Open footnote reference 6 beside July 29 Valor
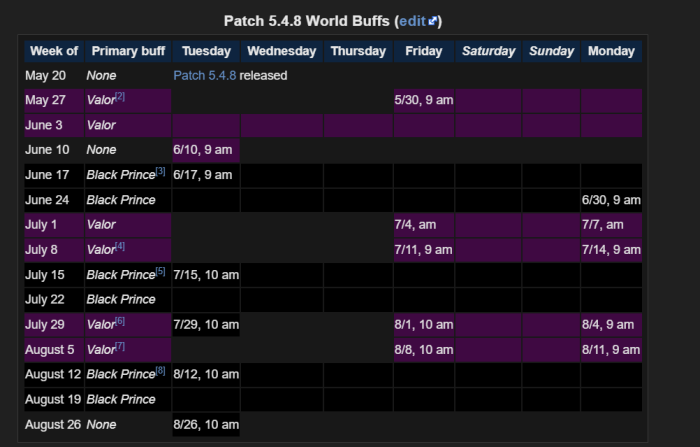Viewport: 700px width, 447px height. click(120, 321)
